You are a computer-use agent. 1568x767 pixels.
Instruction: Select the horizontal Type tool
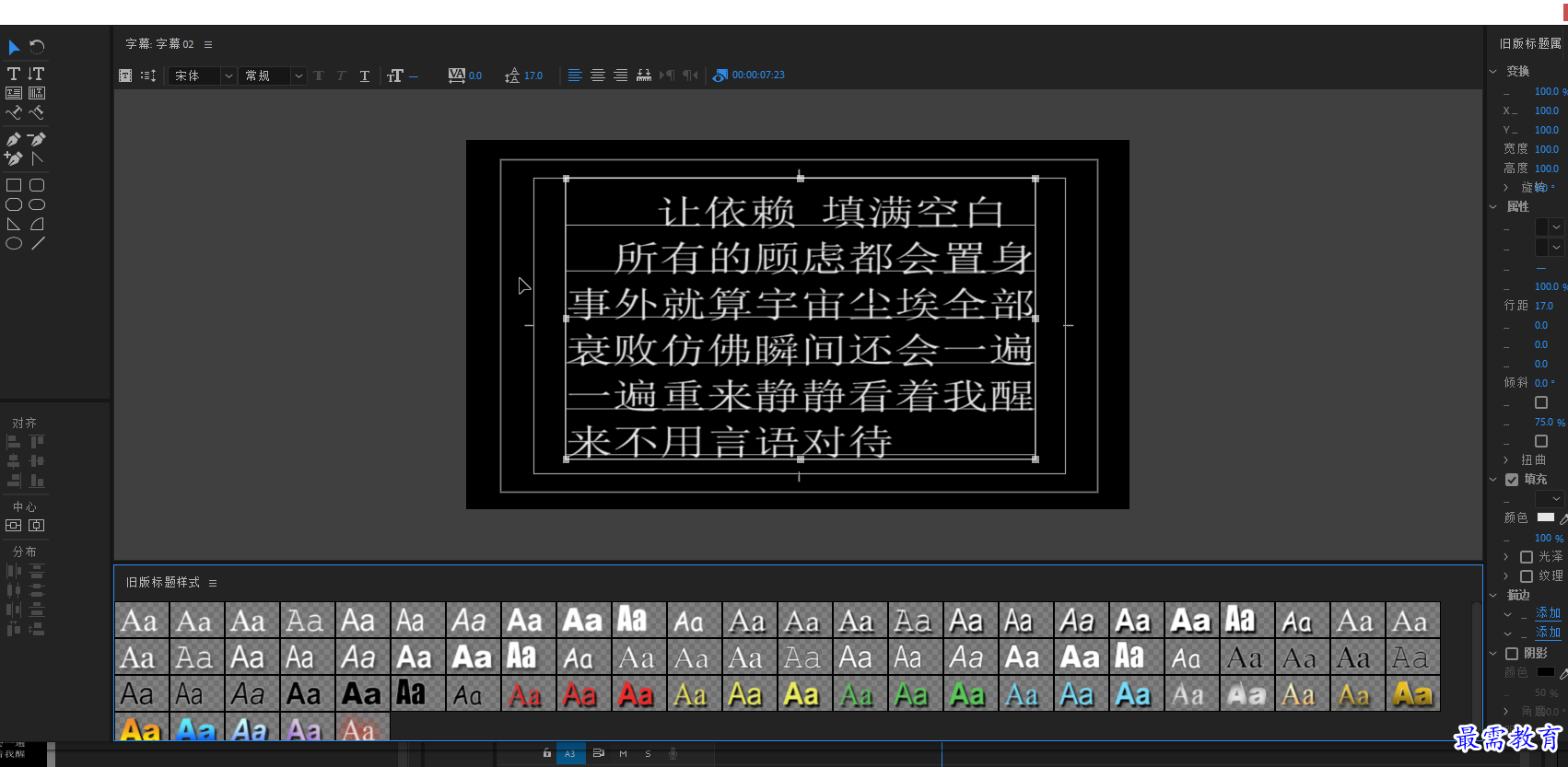coord(14,74)
